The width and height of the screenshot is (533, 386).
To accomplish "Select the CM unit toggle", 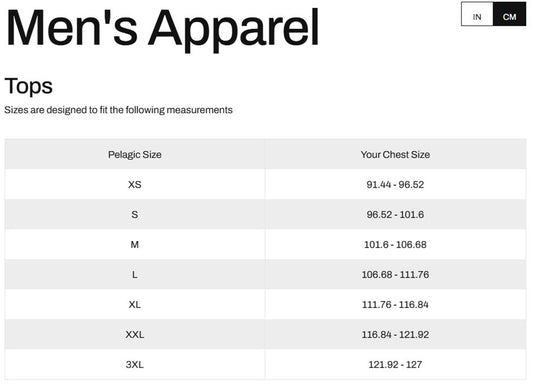I will click(x=509, y=14).
